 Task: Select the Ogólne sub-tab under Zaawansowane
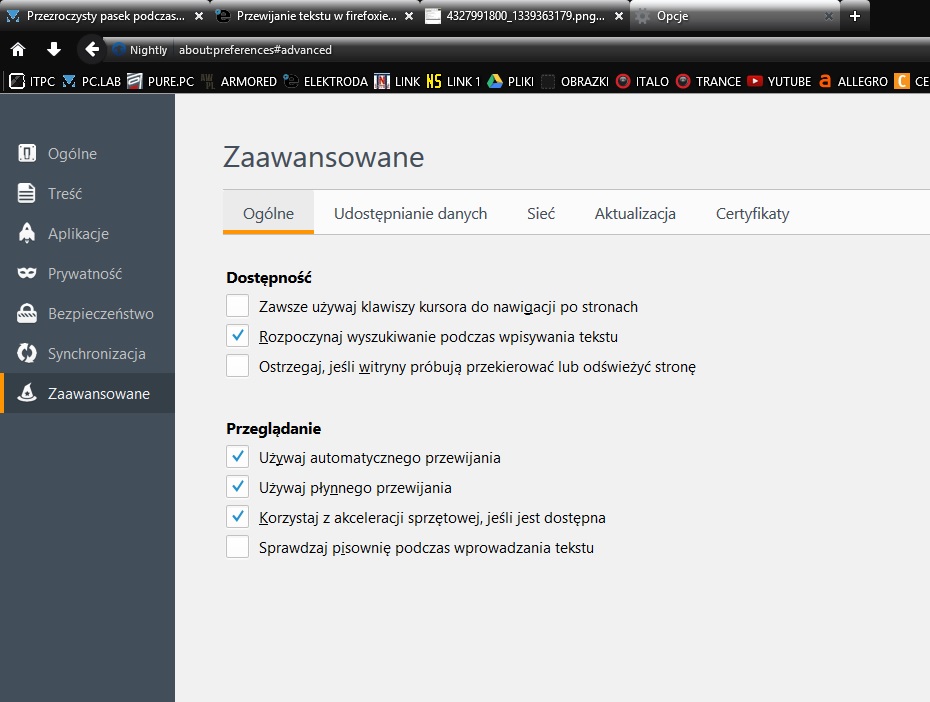(268, 213)
